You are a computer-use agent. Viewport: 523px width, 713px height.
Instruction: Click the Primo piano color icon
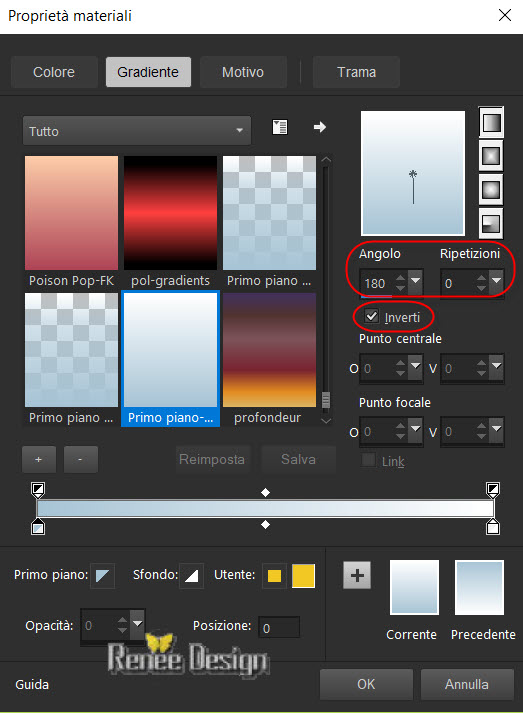point(102,576)
